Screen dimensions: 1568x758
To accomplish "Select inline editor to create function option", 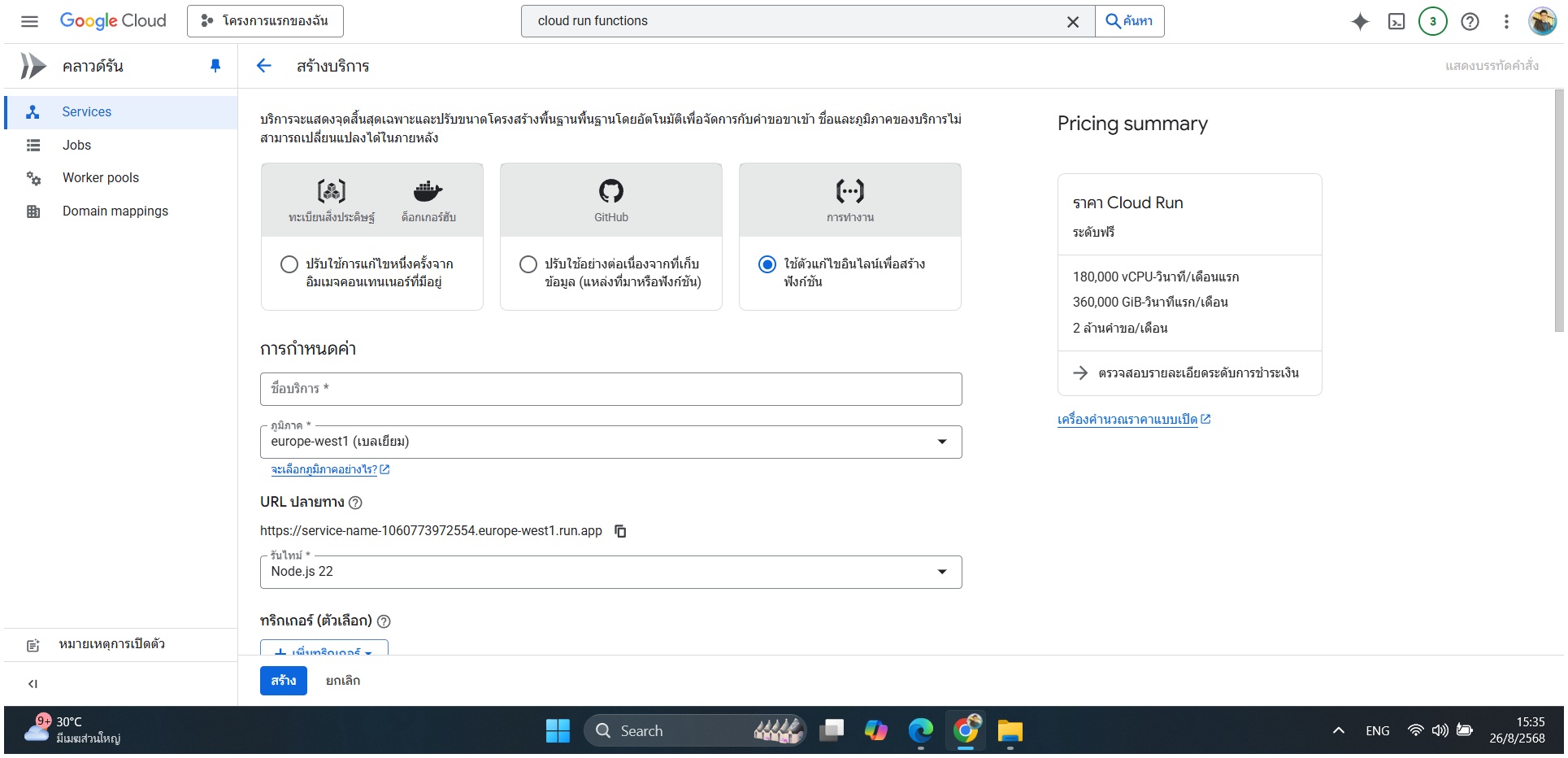I will click(x=767, y=264).
